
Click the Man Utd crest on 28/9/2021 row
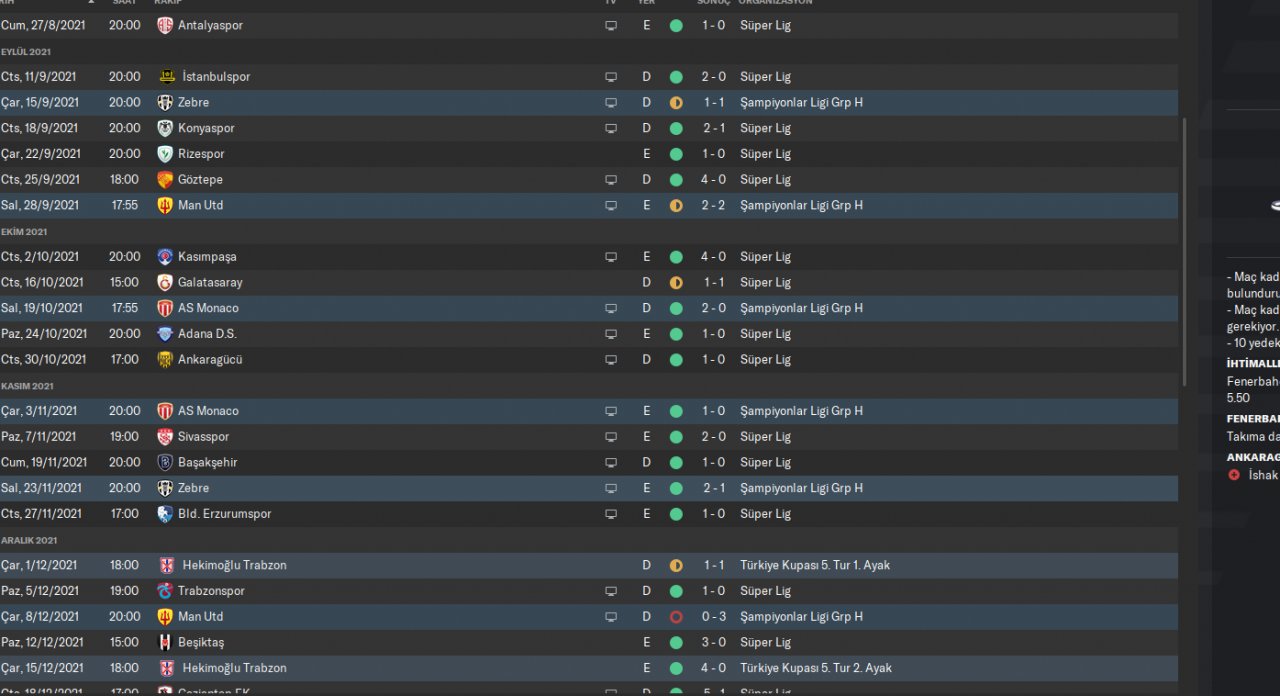[x=165, y=205]
